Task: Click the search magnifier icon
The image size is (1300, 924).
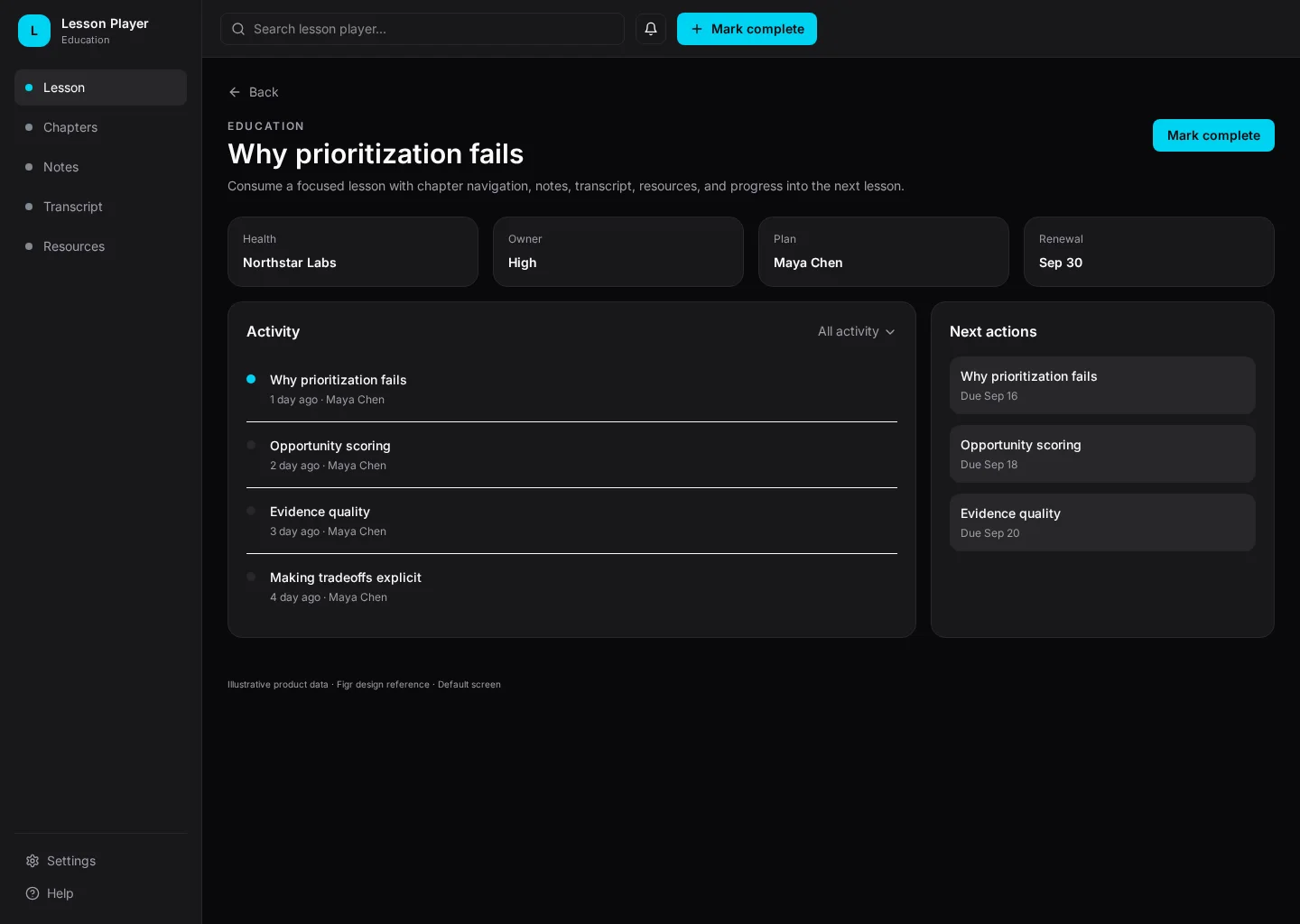Action: click(x=238, y=29)
